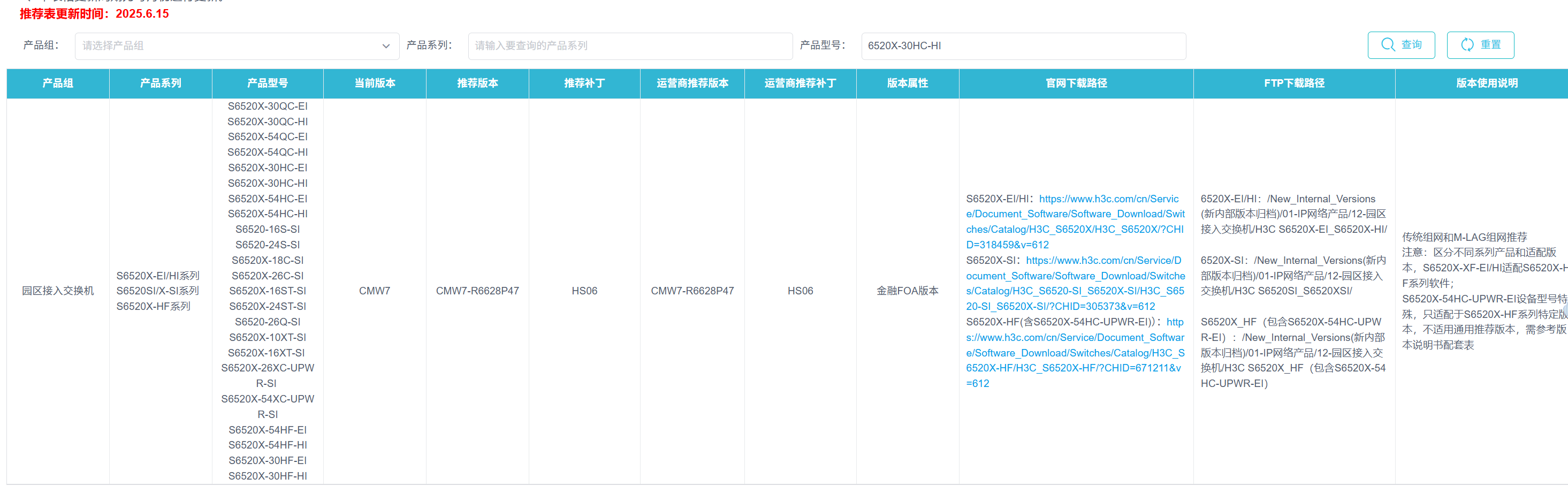This screenshot has height=501, width=1568.
Task: Click the S6520X-EI/HI系列 series text
Action: 158,276
